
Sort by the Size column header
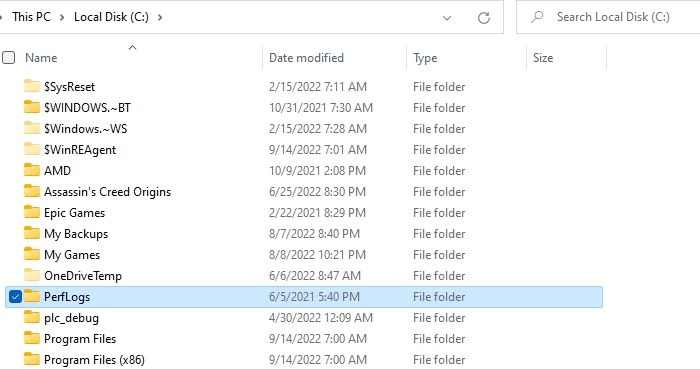(543, 58)
